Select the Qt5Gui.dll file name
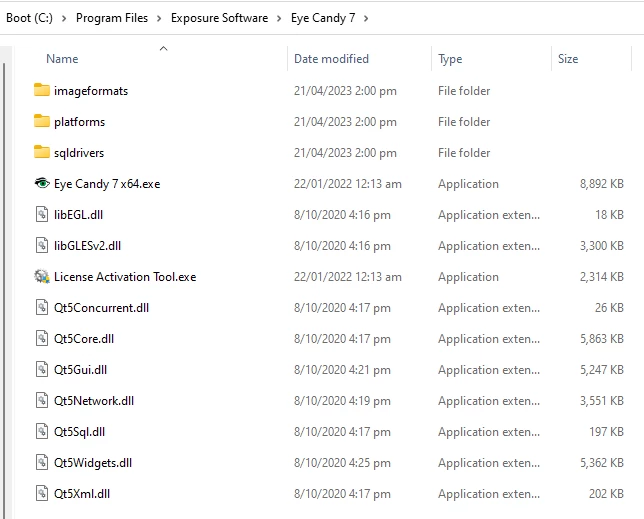 [80, 370]
